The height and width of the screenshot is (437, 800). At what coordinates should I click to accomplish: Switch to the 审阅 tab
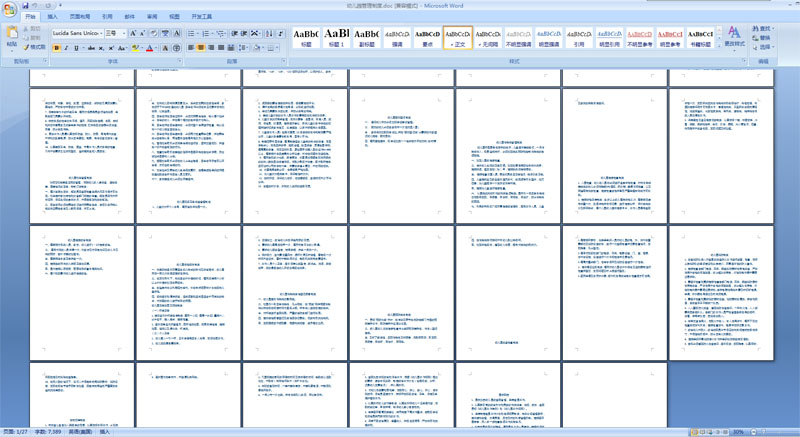point(152,17)
